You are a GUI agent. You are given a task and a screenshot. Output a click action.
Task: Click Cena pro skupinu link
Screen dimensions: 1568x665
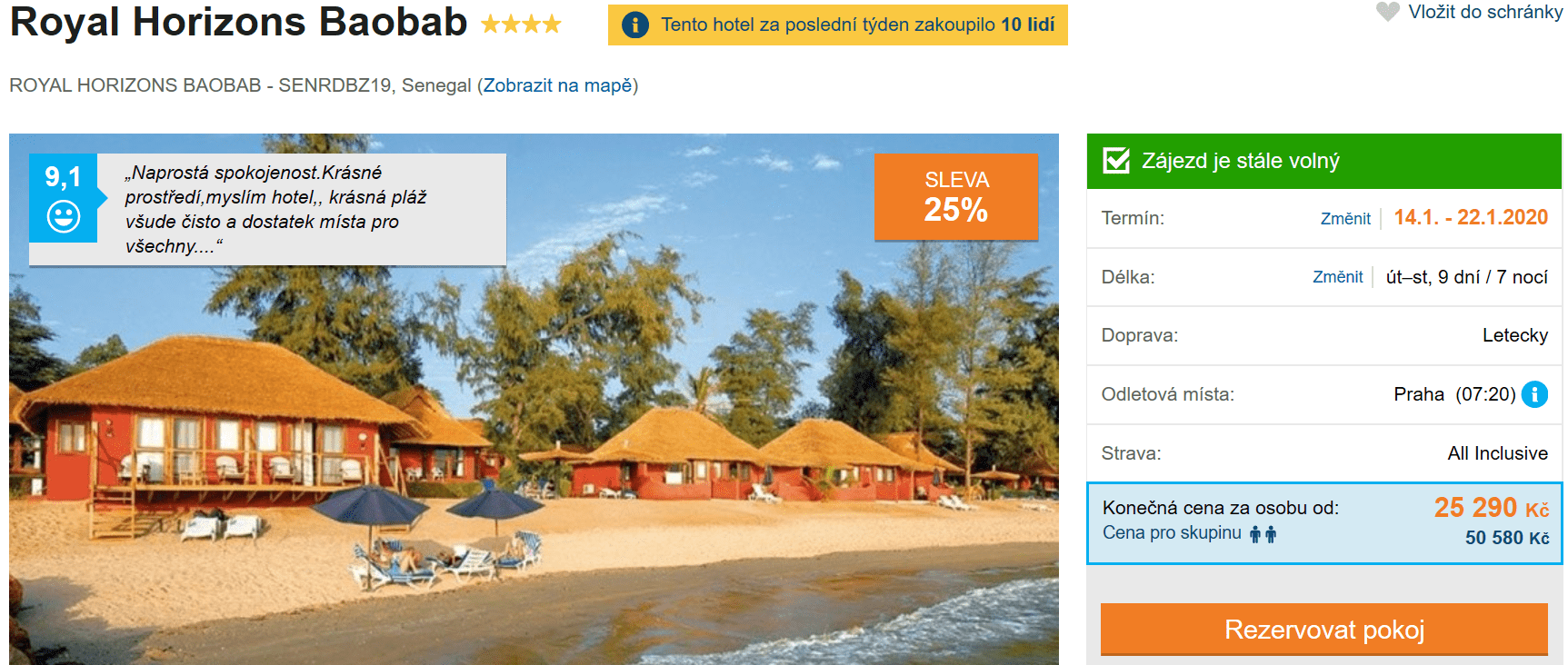(1172, 533)
